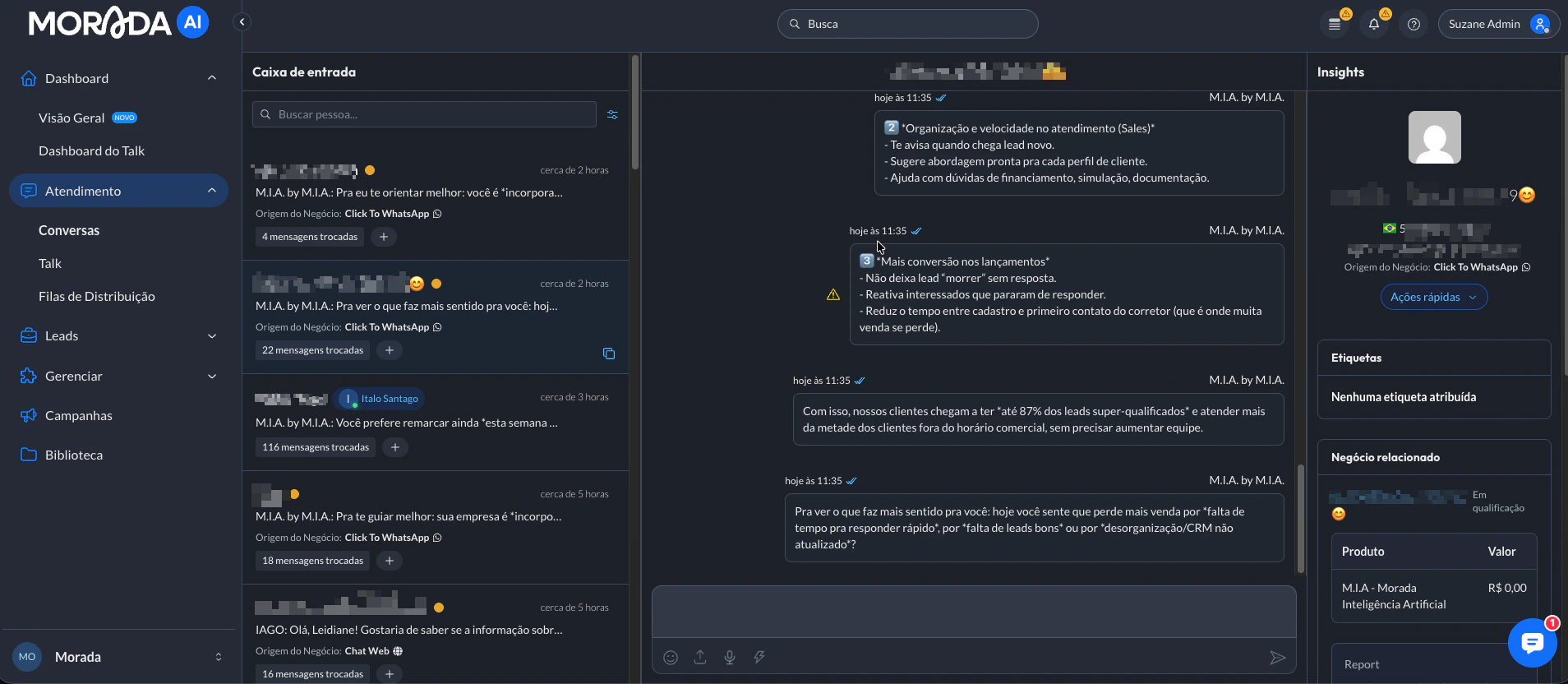The width and height of the screenshot is (1568, 684).
Task: Click the Morada AI logo
Action: 118,22
